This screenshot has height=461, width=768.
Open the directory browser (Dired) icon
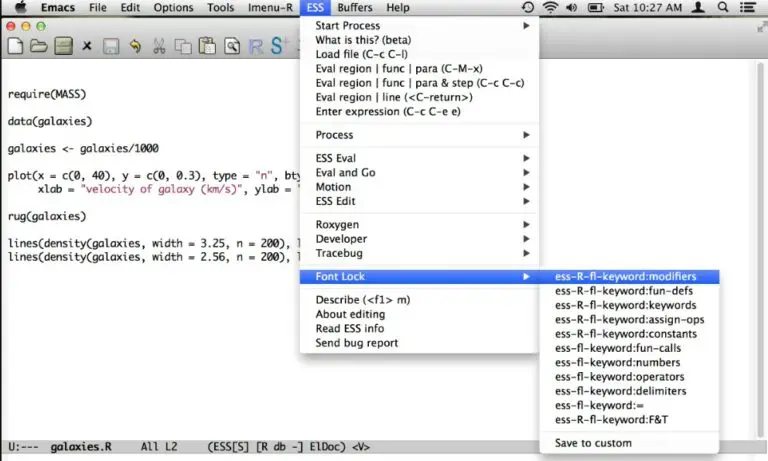63,46
